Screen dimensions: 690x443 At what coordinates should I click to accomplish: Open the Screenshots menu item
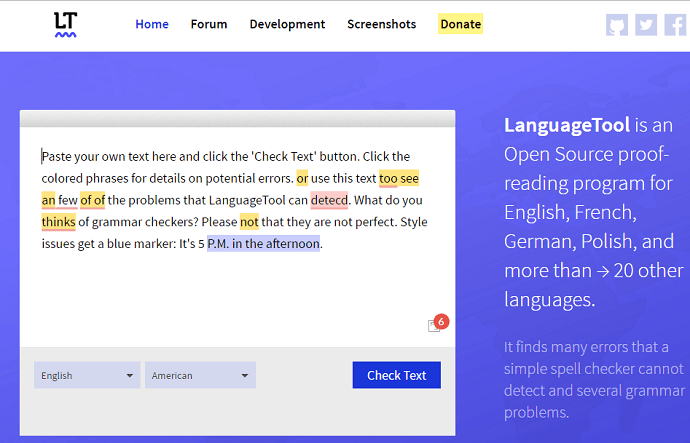pos(382,24)
